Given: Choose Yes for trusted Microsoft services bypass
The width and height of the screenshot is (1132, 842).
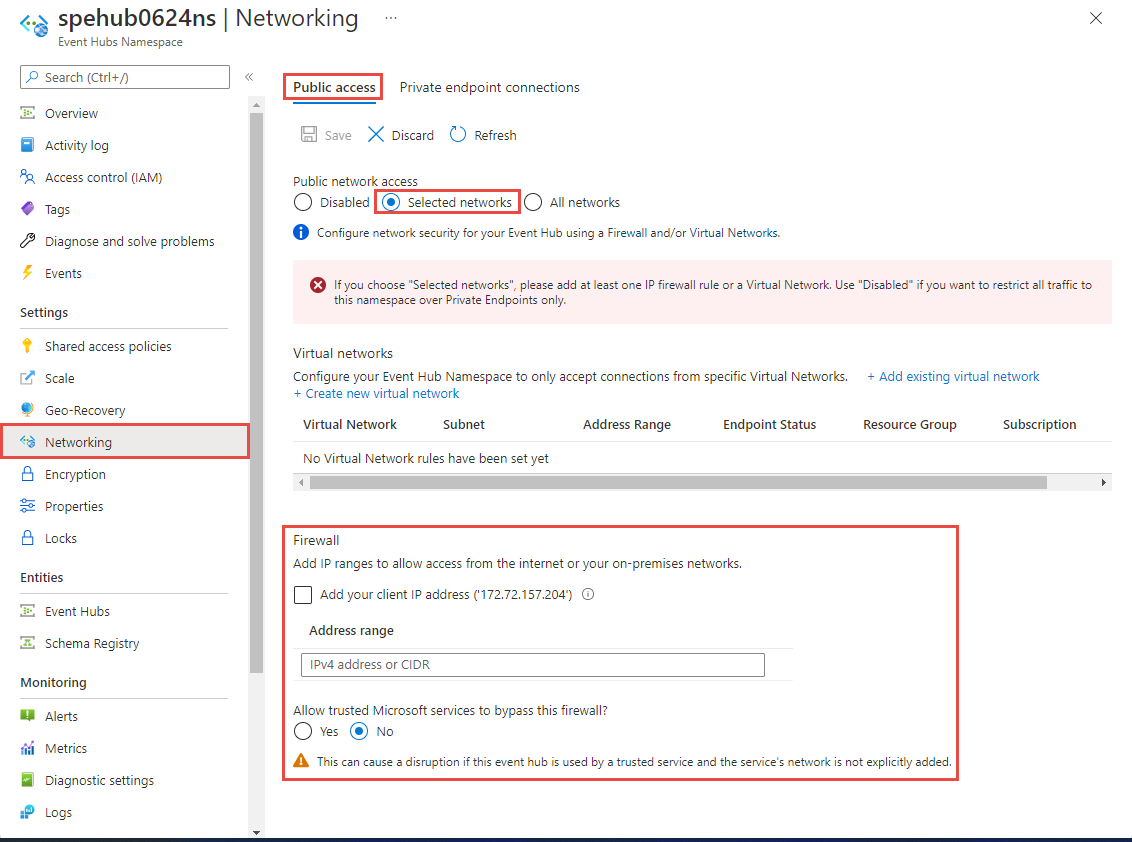Looking at the screenshot, I should (x=303, y=732).
